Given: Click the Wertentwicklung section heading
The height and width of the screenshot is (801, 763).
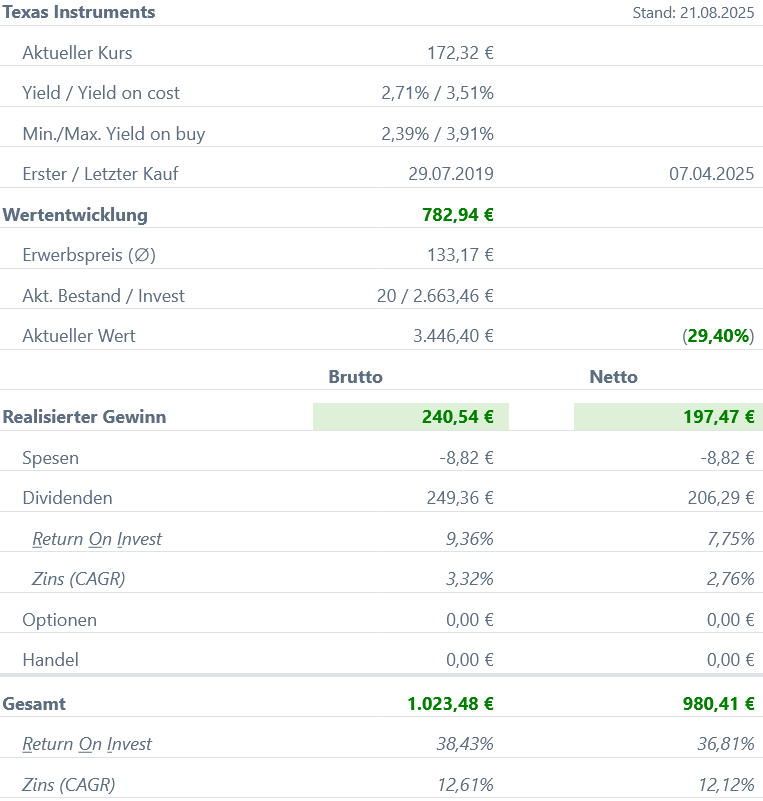Looking at the screenshot, I should 75,215.
